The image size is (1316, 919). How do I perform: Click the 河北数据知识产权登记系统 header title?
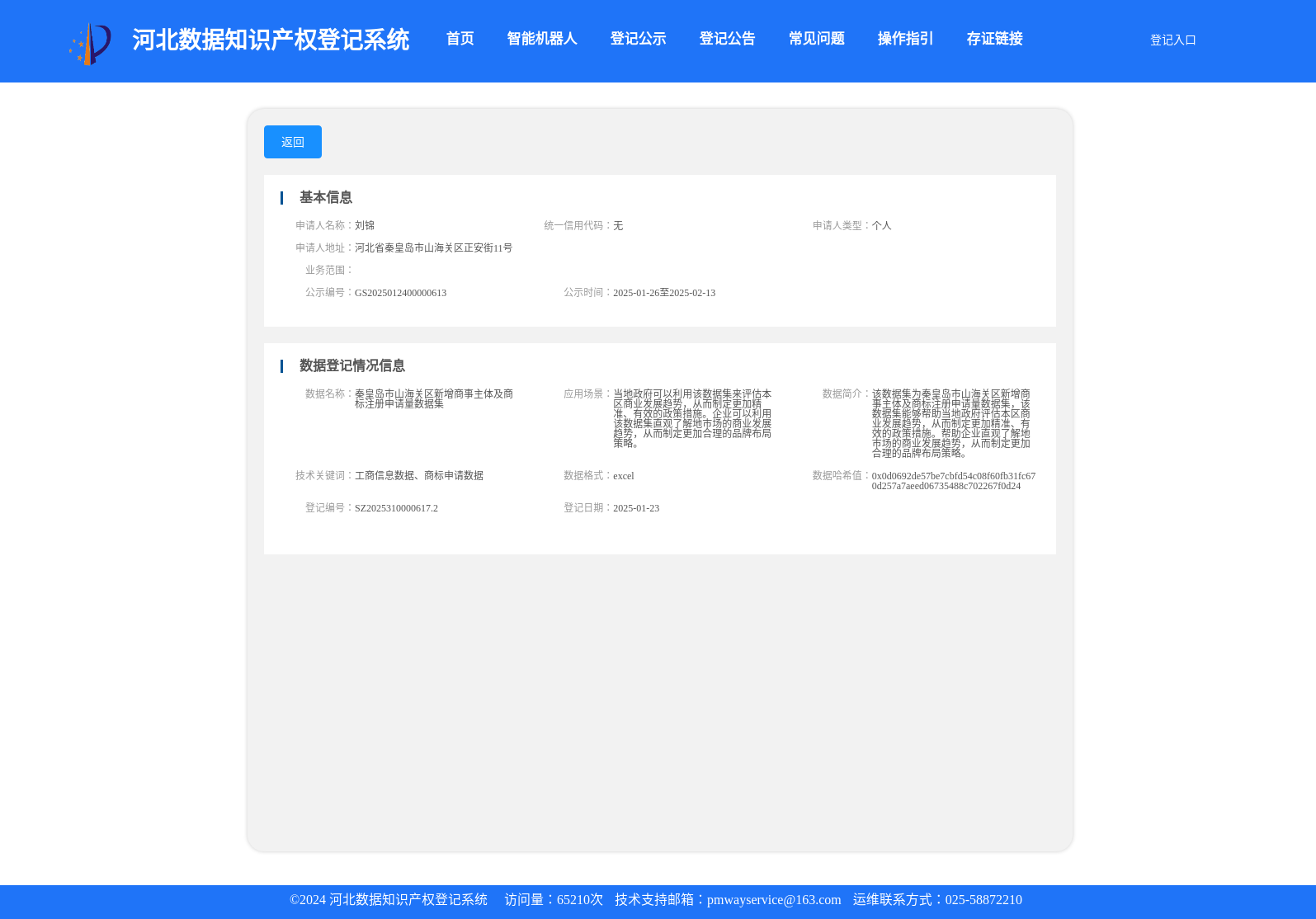271,40
